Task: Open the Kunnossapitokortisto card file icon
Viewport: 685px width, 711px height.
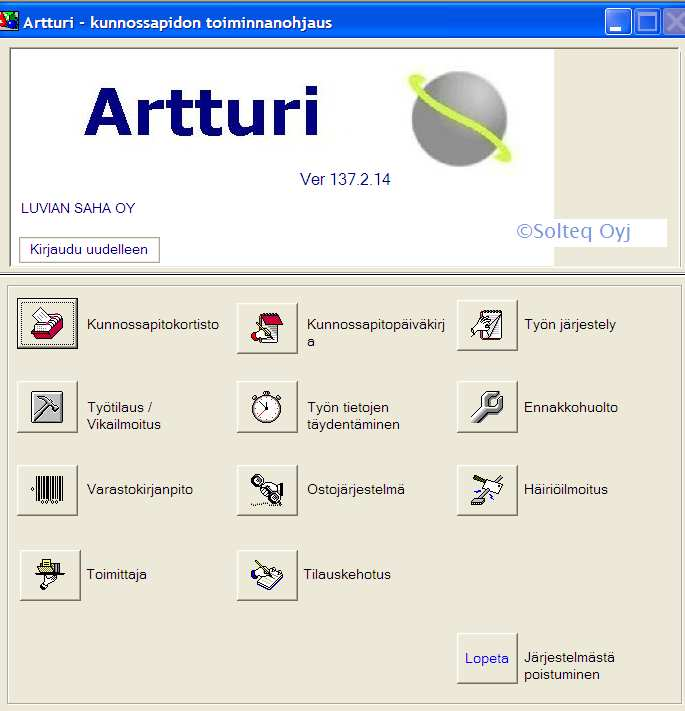Action: (x=48, y=324)
